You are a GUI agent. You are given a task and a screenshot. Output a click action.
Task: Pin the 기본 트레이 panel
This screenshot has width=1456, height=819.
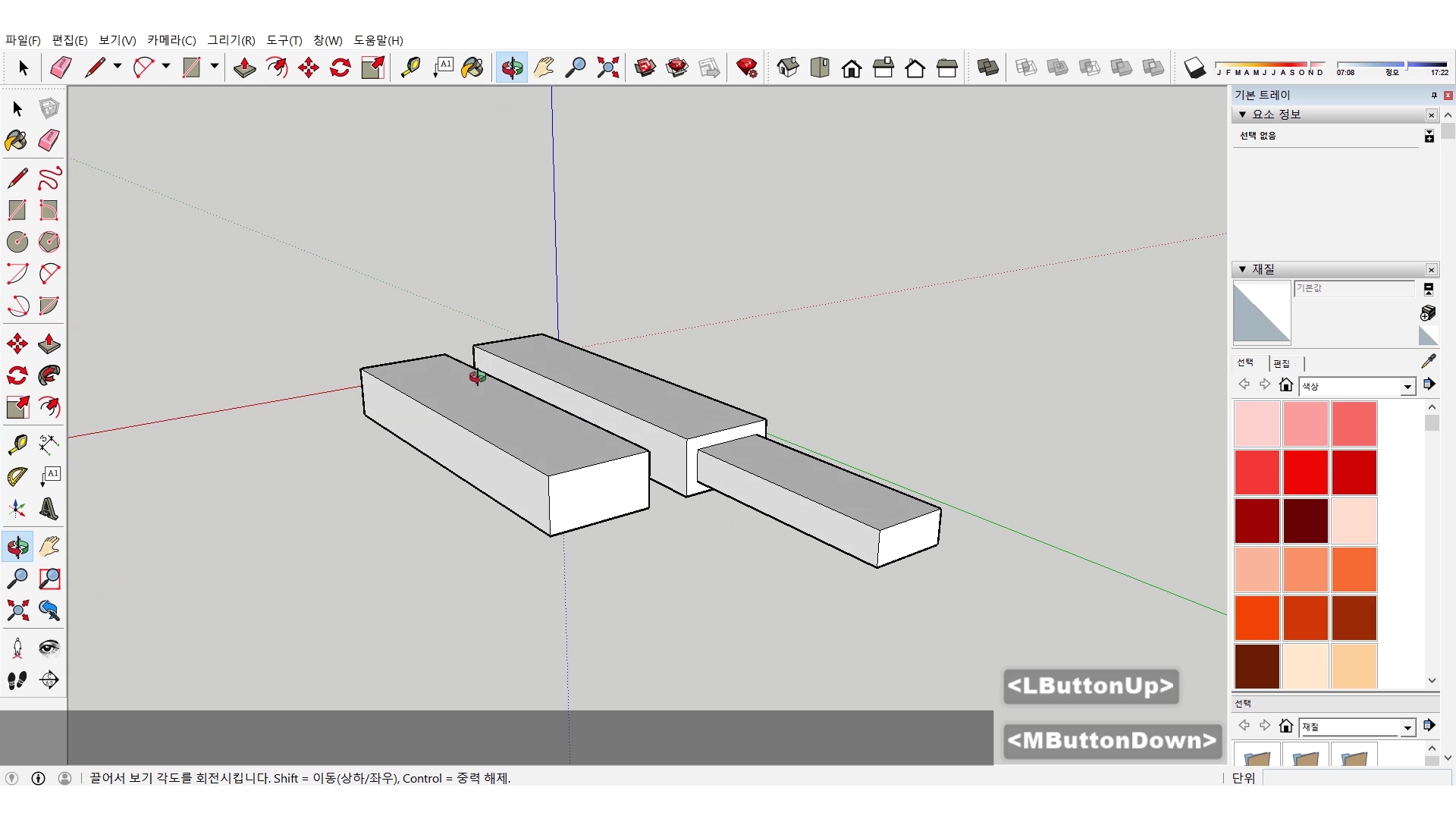click(1434, 96)
